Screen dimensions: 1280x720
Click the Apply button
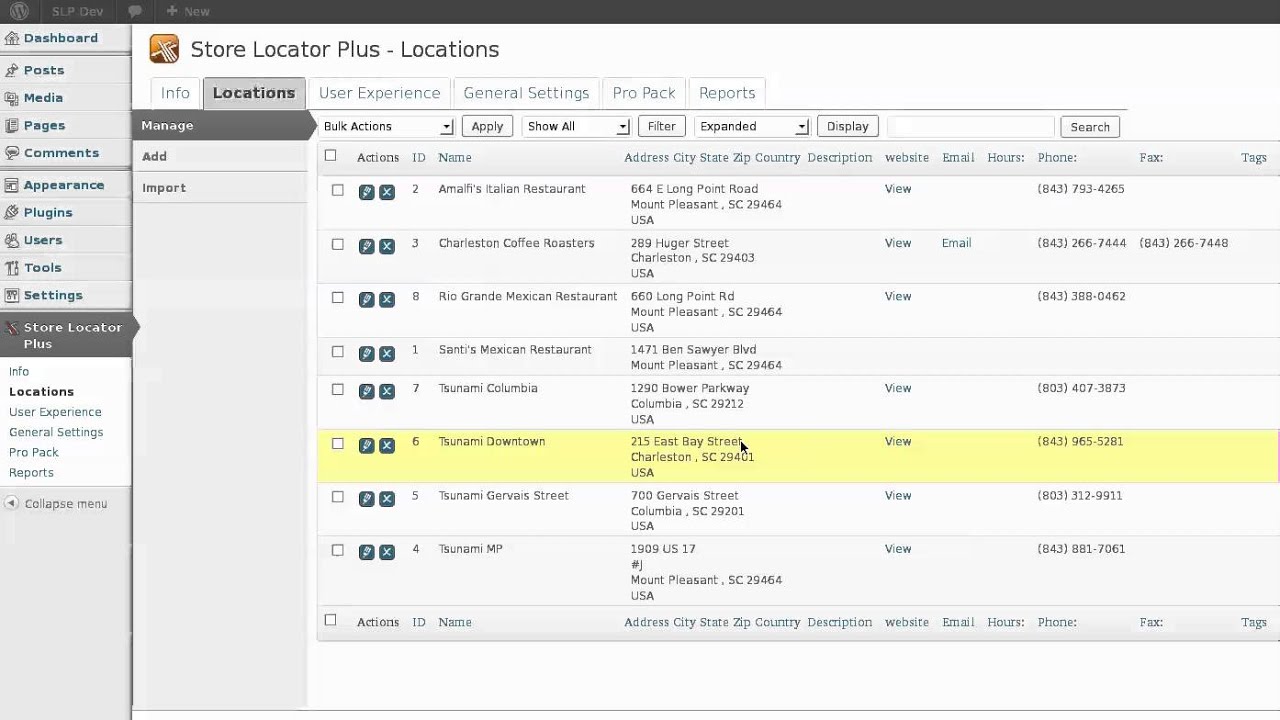(487, 126)
